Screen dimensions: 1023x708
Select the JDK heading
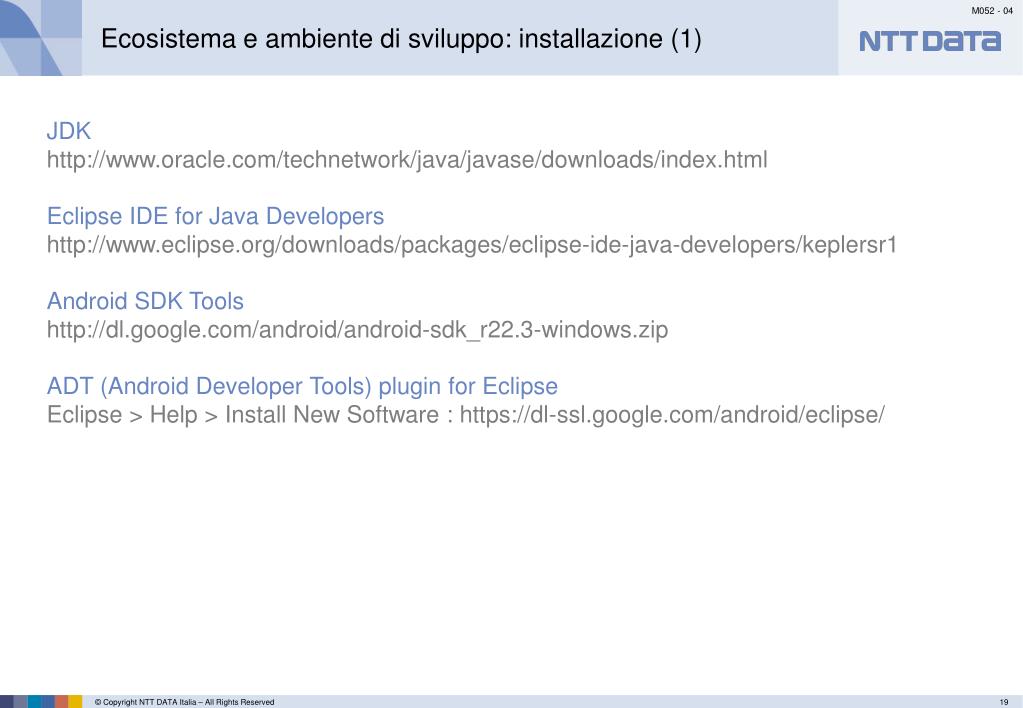tap(69, 131)
